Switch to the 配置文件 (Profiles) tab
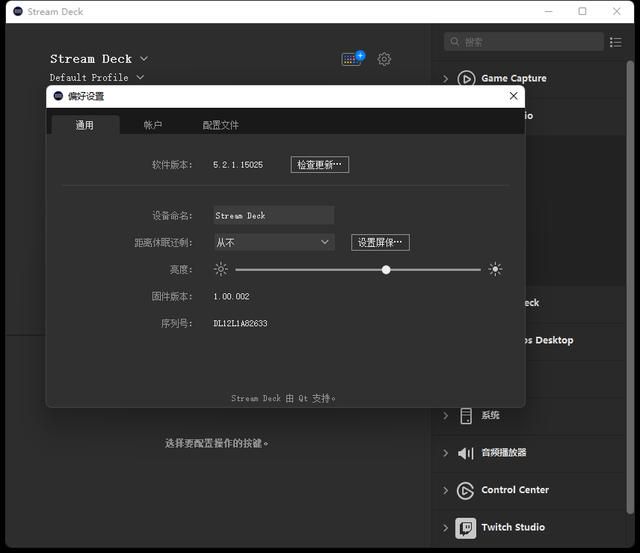Viewport: 640px width, 553px height. (x=221, y=125)
